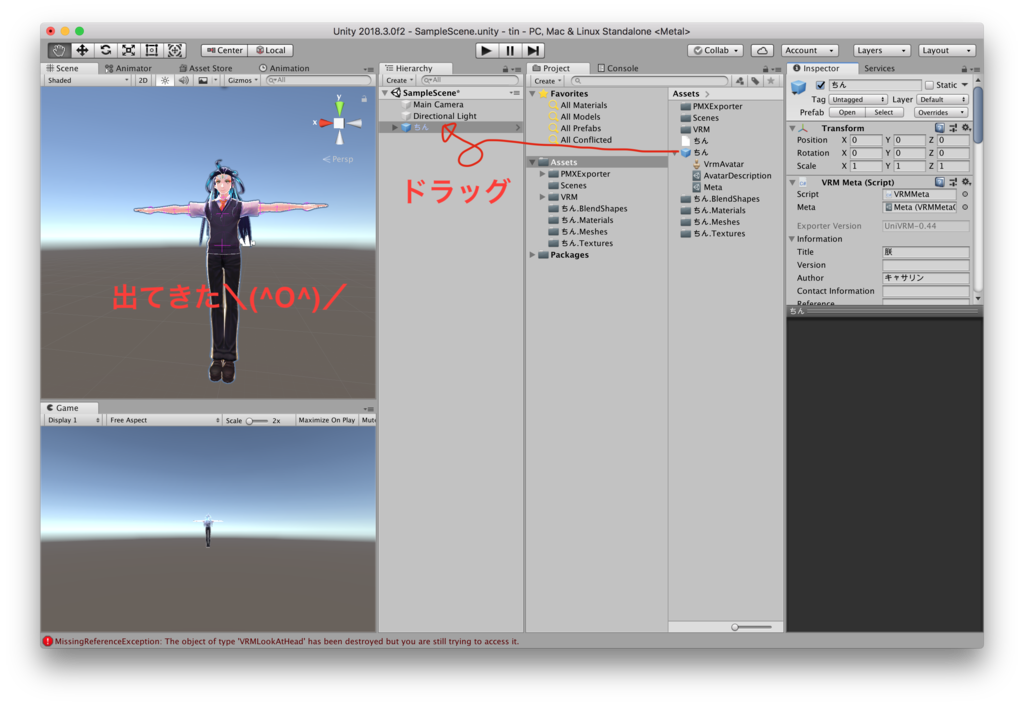Click the Project Create button
The height and width of the screenshot is (706, 1024).
coord(547,81)
